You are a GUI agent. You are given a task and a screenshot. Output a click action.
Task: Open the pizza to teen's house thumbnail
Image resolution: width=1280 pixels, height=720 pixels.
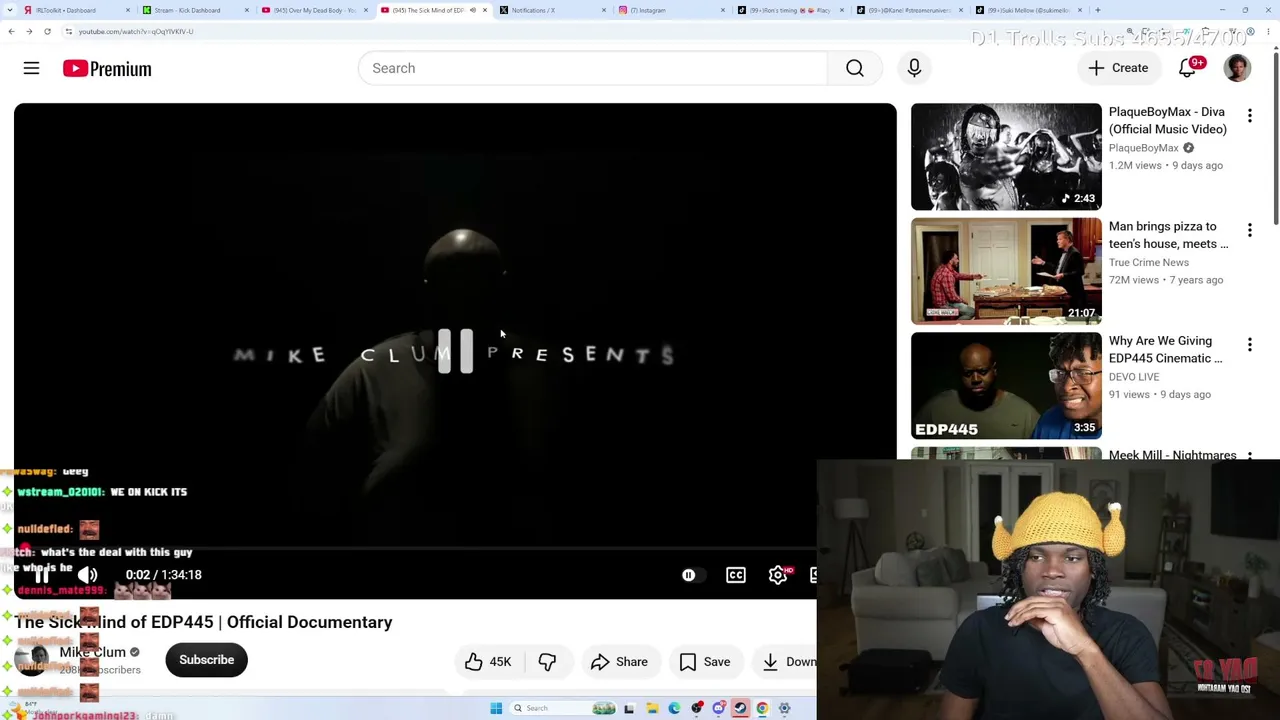click(1006, 271)
